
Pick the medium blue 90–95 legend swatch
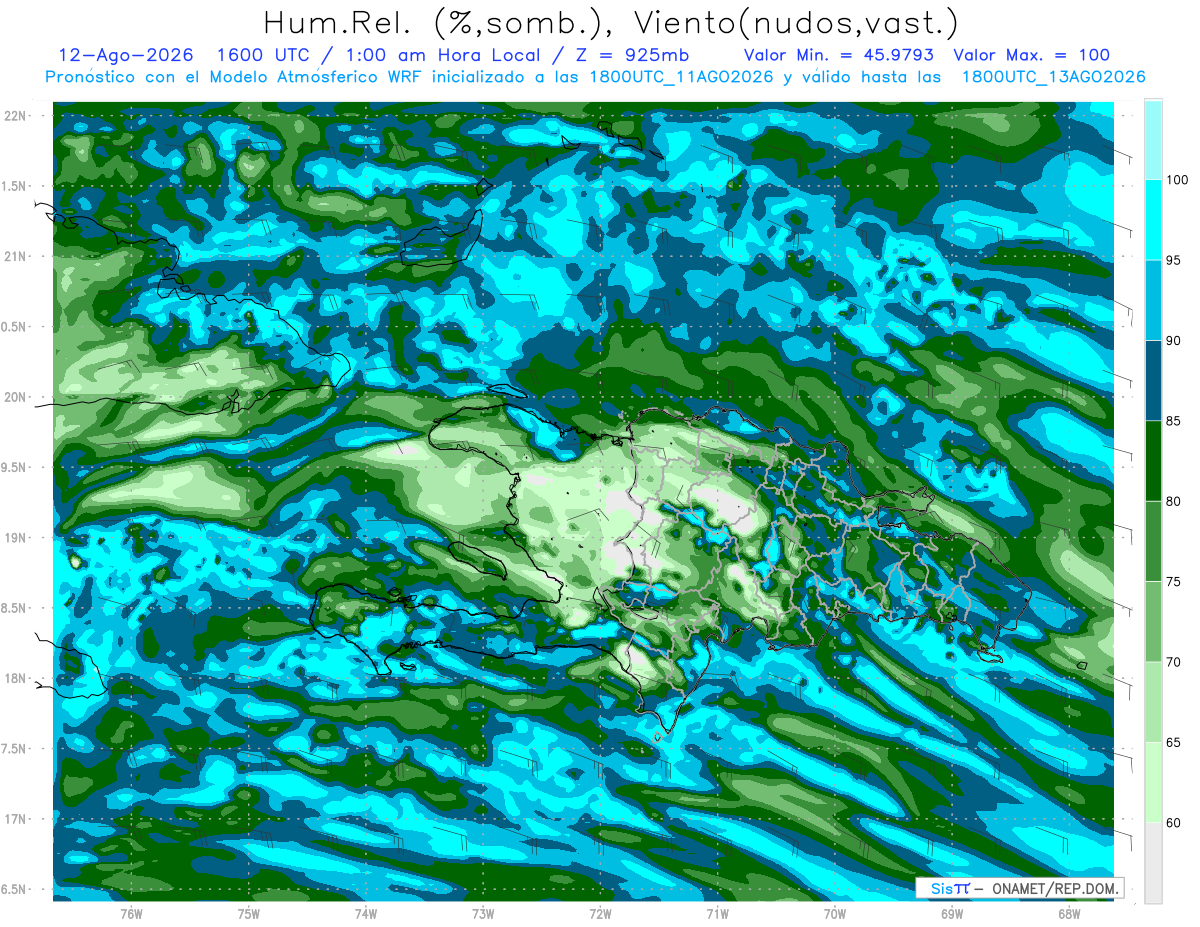(x=1153, y=301)
